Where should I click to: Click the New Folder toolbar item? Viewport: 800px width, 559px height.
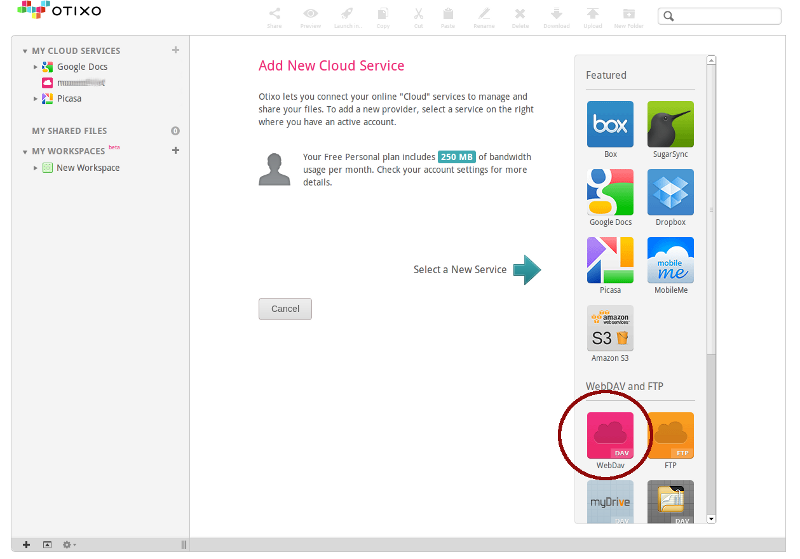click(629, 16)
